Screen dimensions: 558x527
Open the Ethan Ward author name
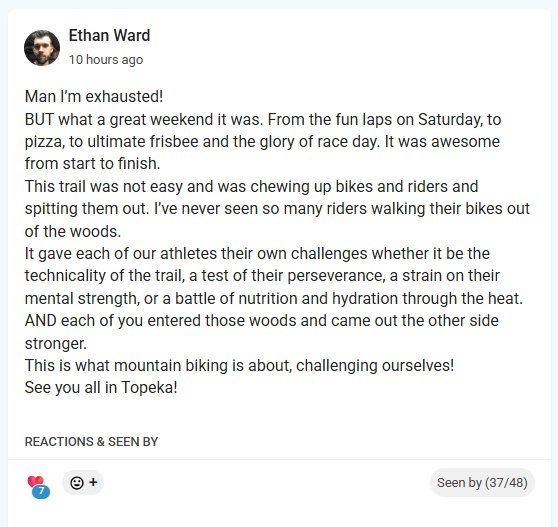pos(109,36)
